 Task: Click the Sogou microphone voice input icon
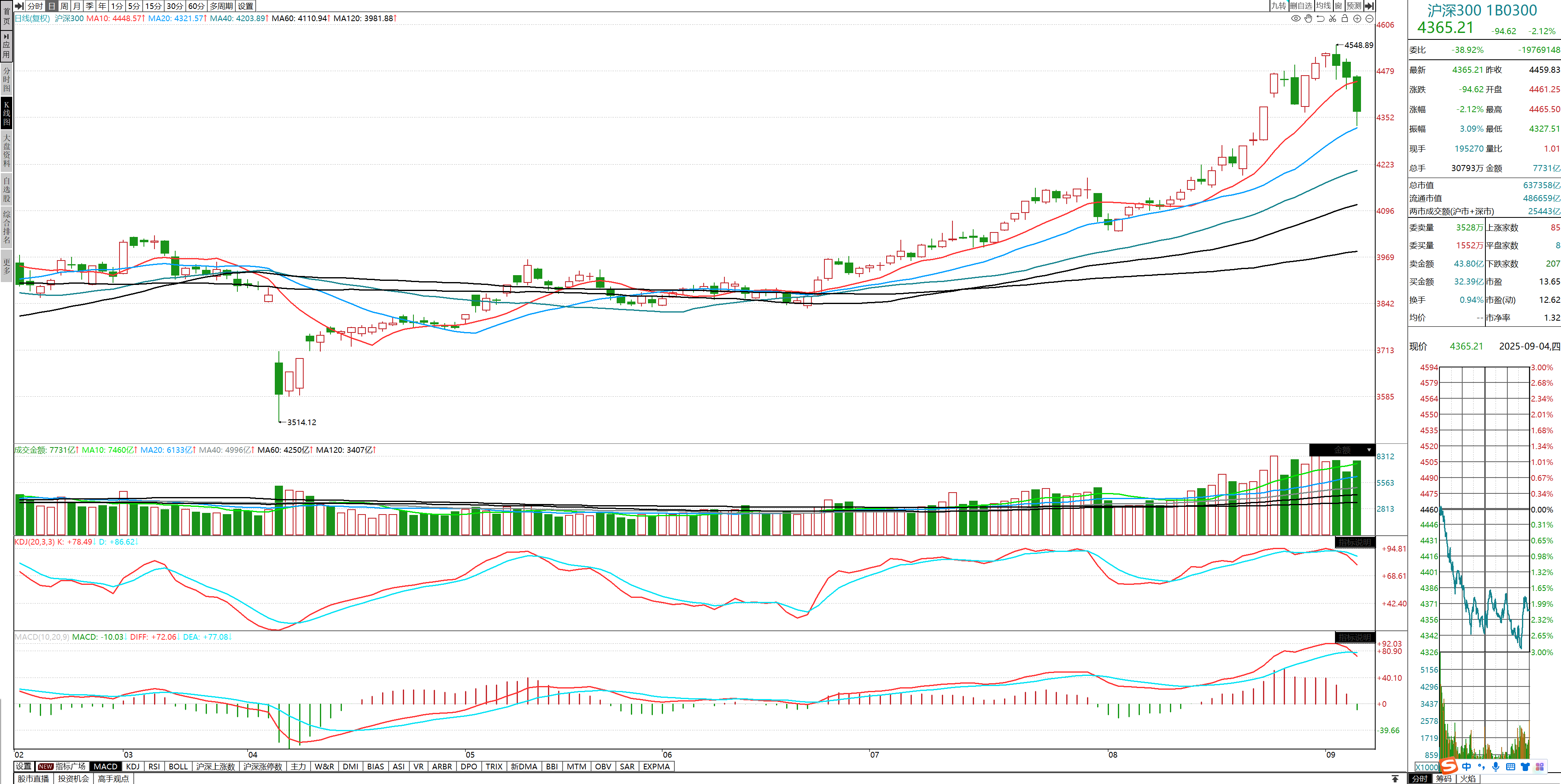click(x=1496, y=767)
